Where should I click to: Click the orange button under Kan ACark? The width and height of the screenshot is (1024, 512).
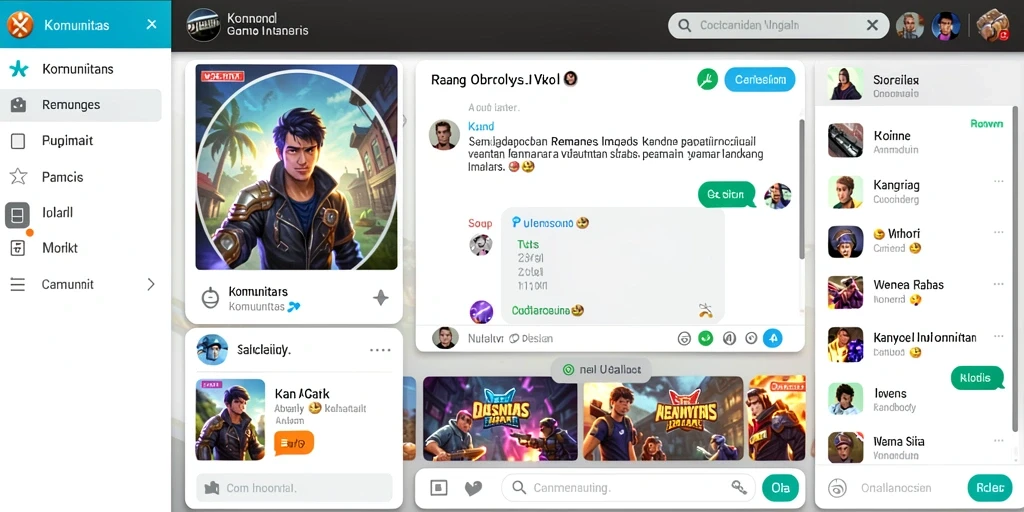tap(294, 443)
